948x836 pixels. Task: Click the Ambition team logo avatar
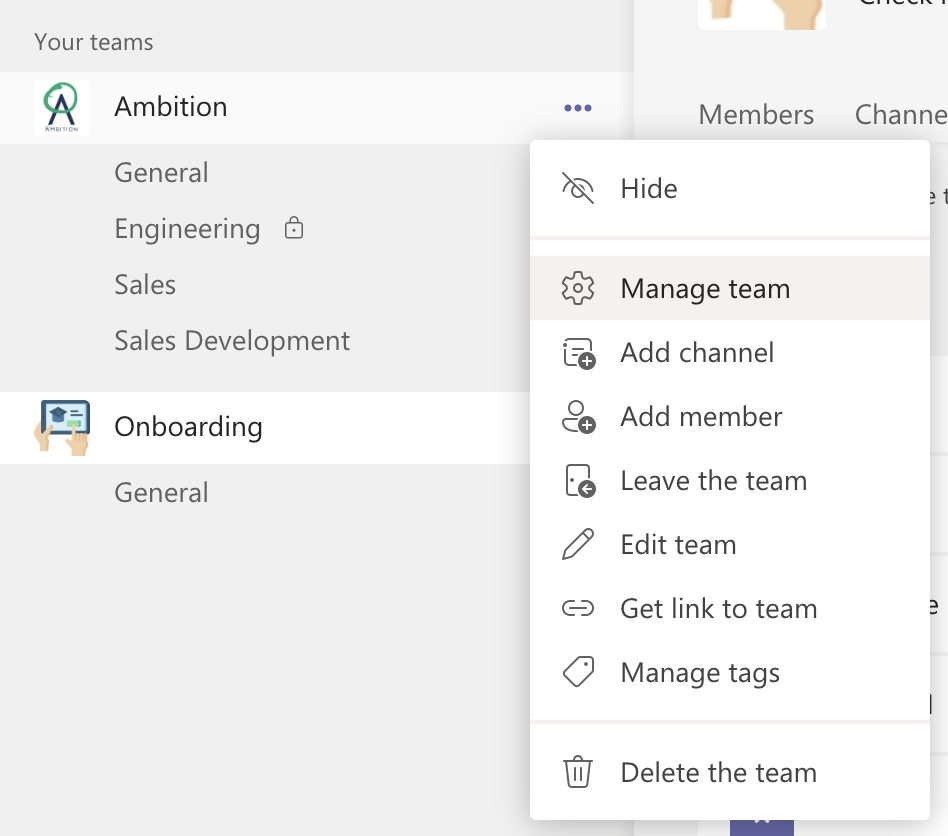(x=61, y=108)
